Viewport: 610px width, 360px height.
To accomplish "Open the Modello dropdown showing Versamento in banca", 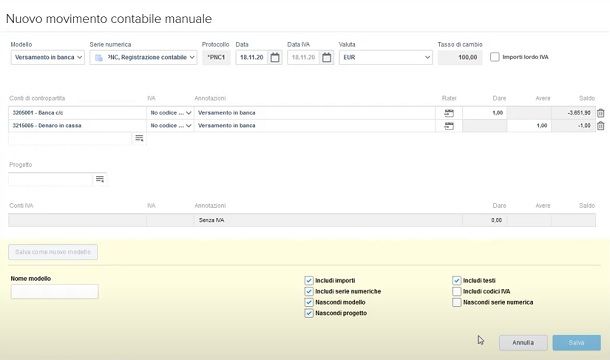I will coord(48,57).
